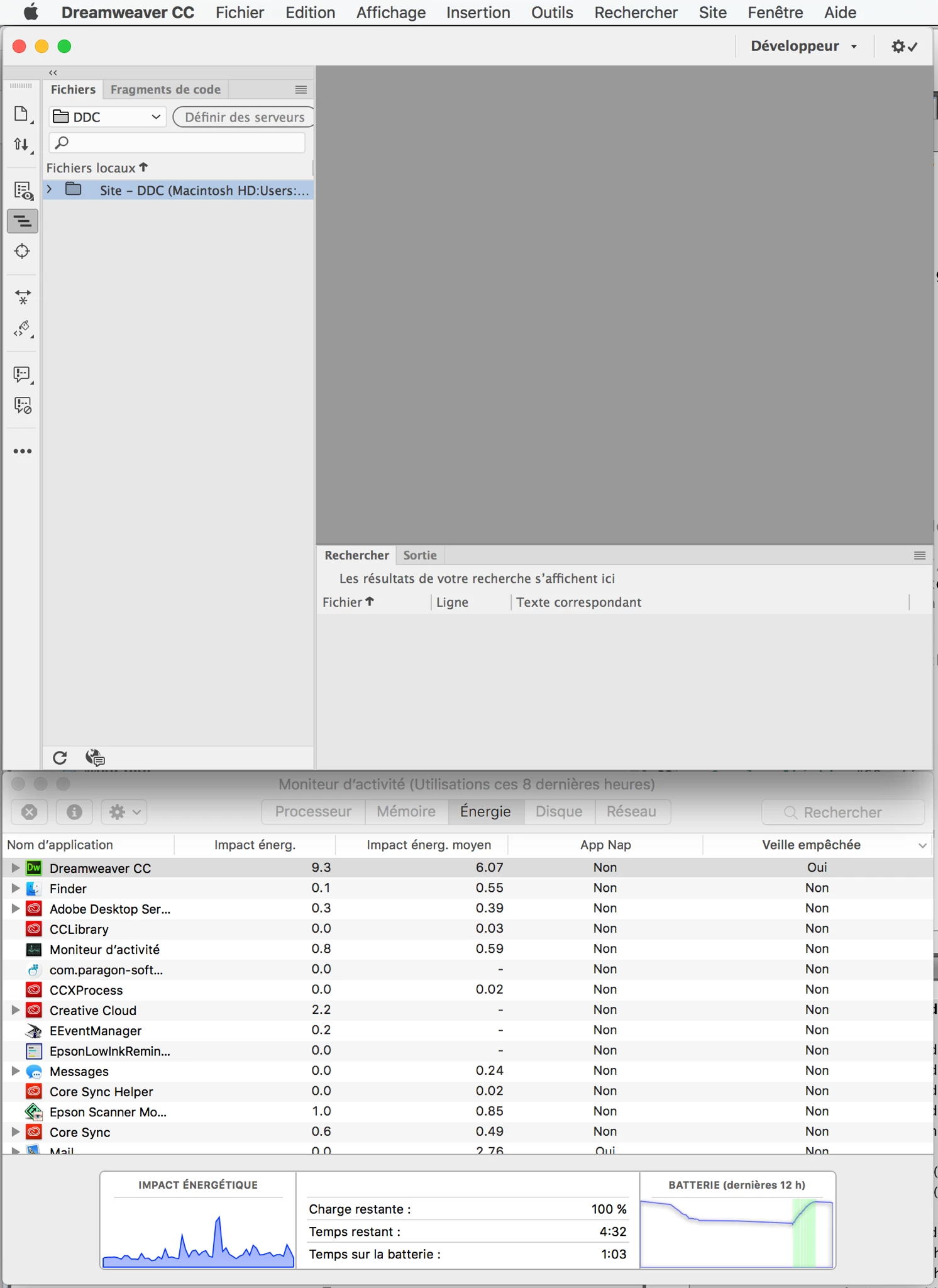Screen dimensions: 938x1288
Task: Click the Remove Comment icon
Action: (x=23, y=406)
